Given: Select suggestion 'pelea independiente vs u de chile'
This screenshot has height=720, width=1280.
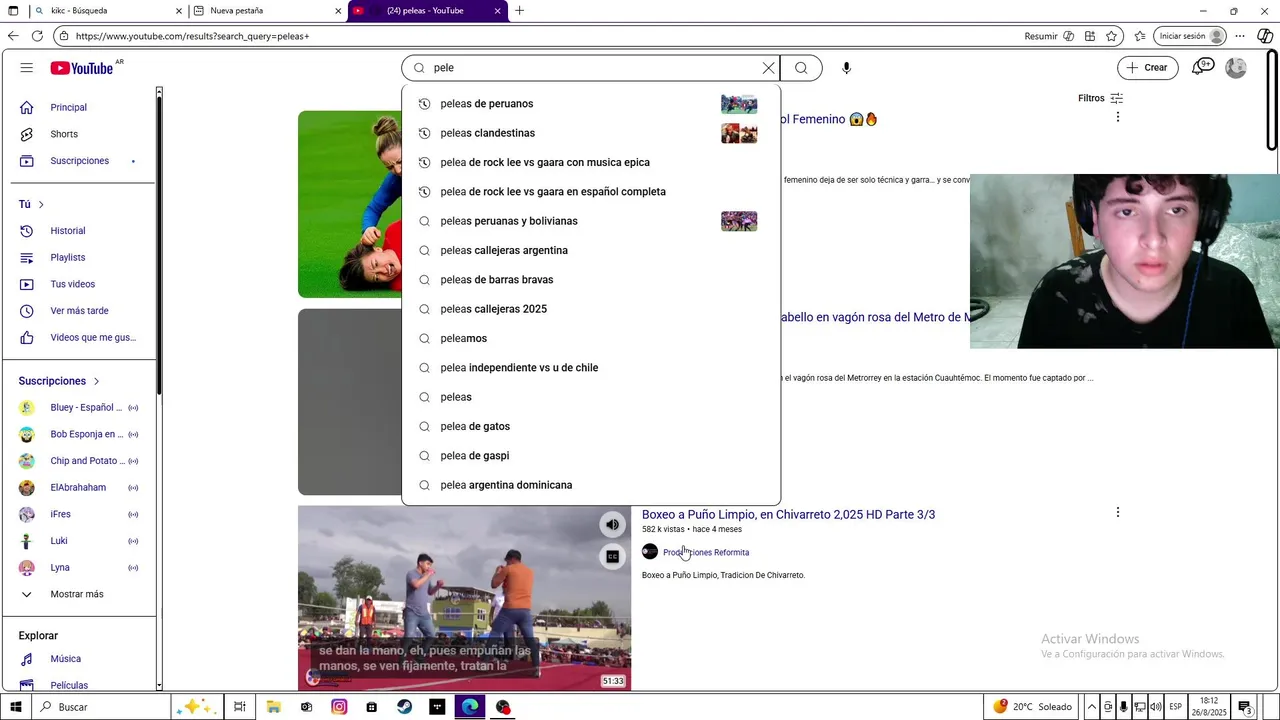Looking at the screenshot, I should (591, 368).
